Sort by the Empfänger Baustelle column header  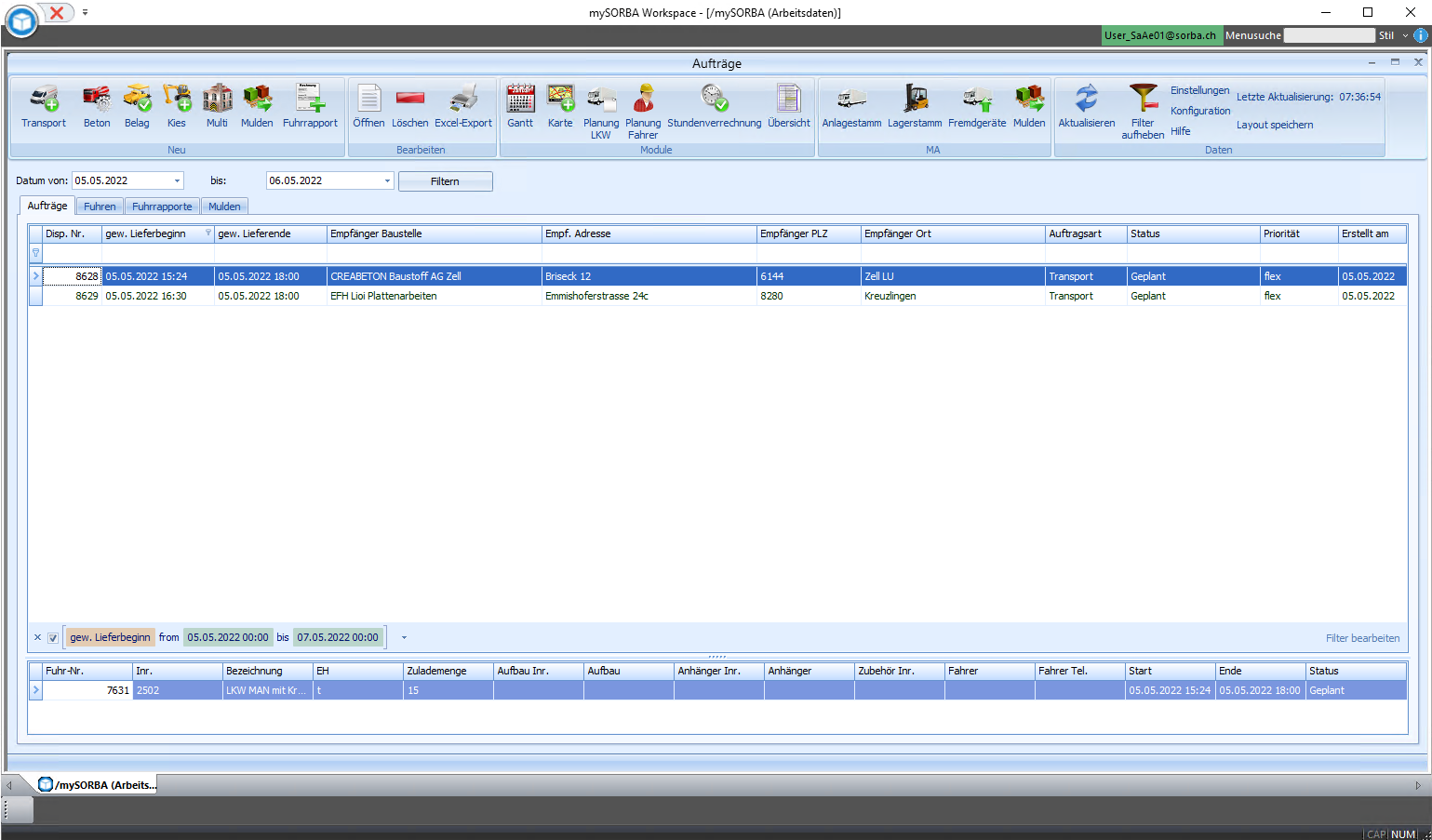(434, 233)
